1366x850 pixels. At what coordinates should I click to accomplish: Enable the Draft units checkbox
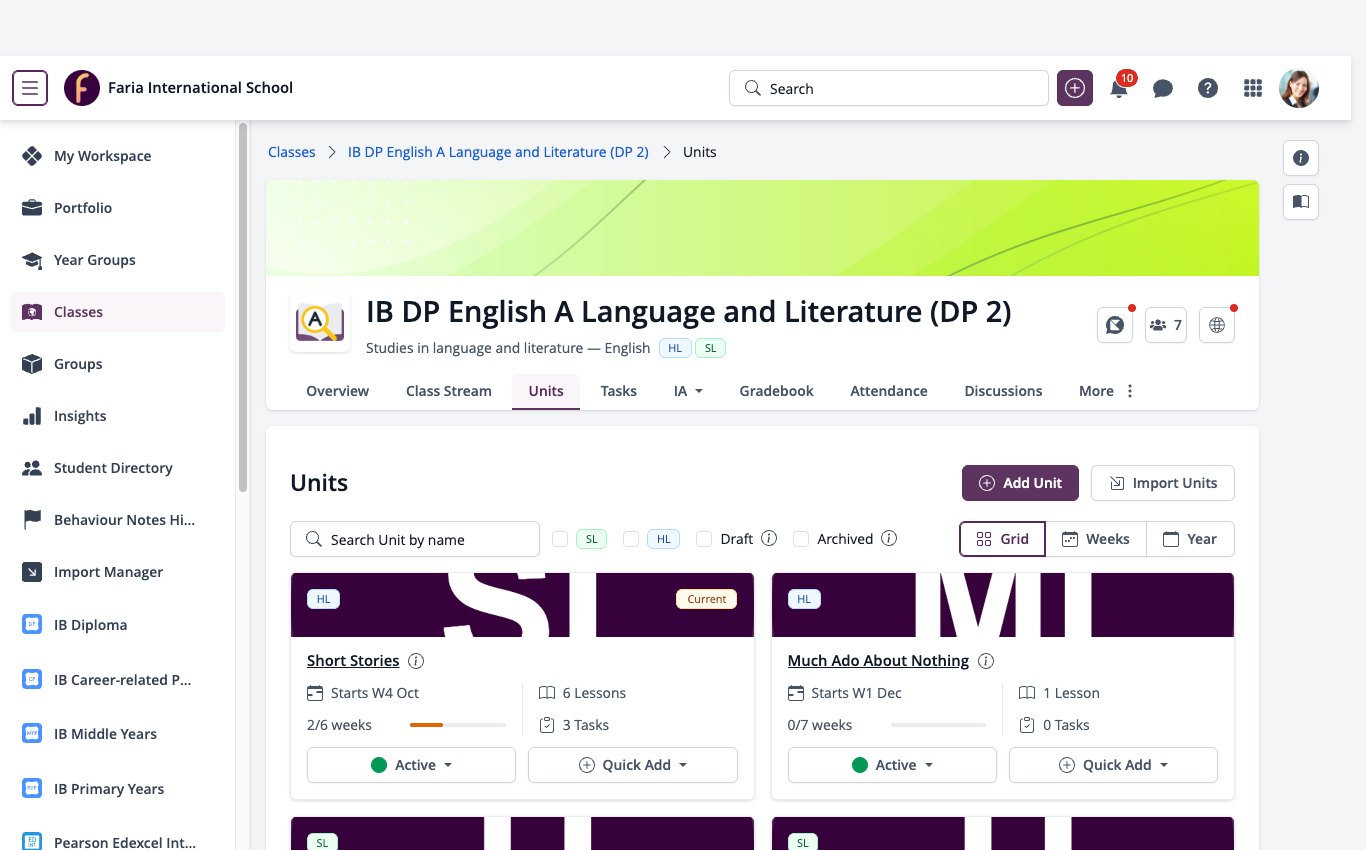[x=704, y=539]
